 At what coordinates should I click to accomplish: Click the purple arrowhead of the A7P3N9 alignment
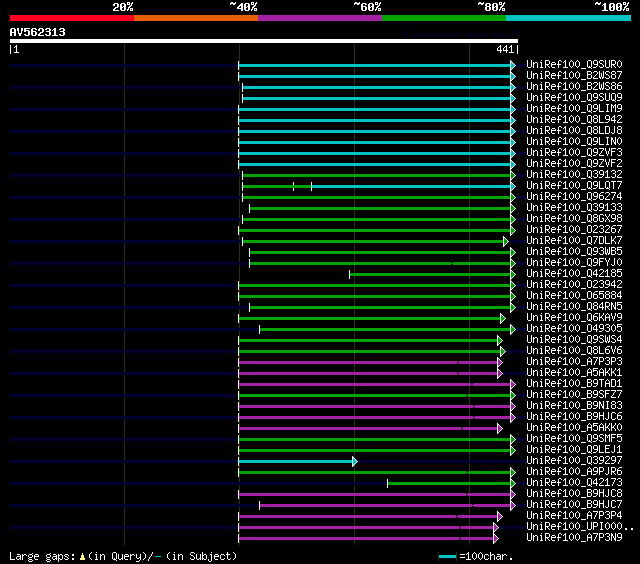pos(496,539)
